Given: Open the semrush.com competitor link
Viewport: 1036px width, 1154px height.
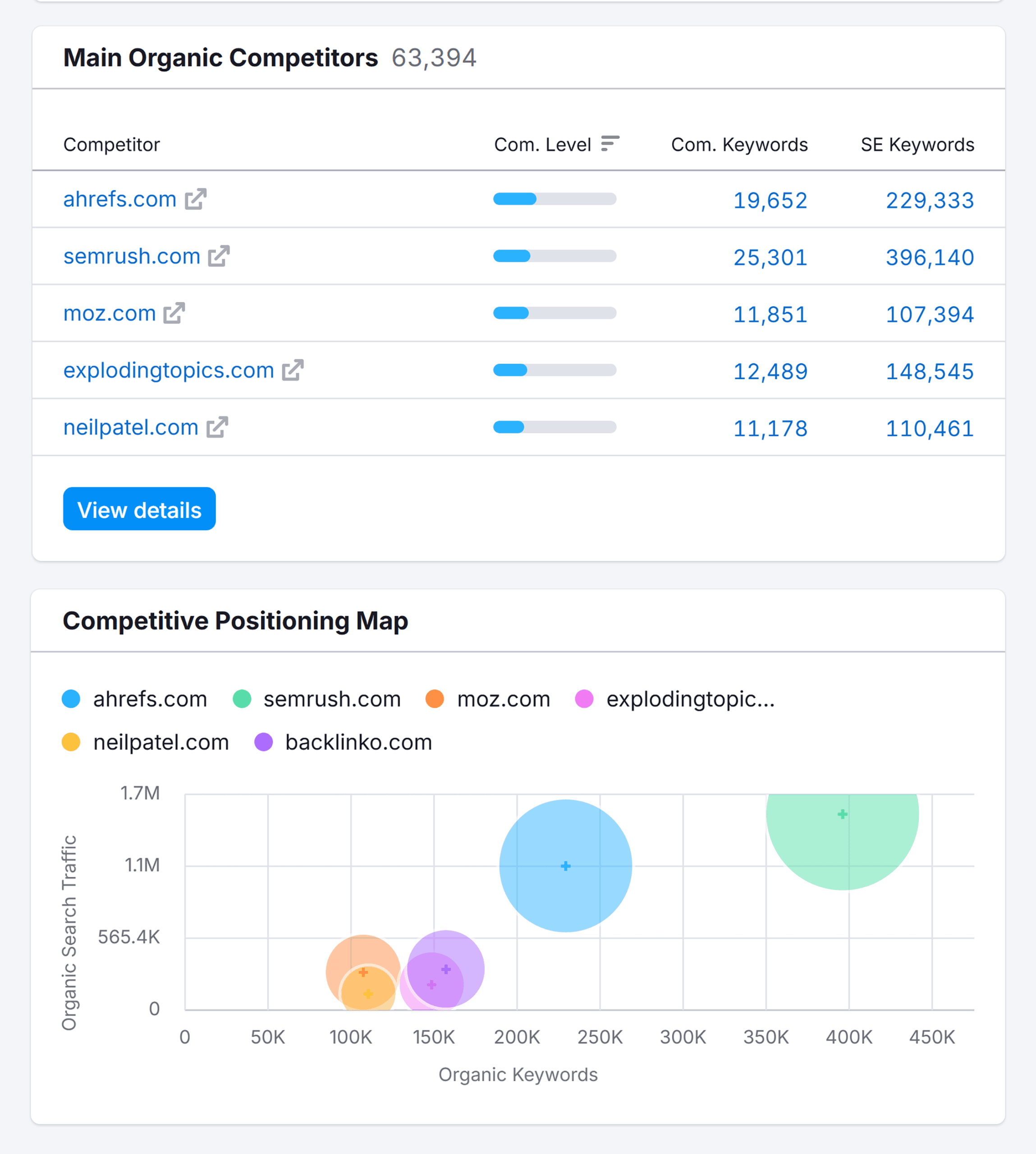Looking at the screenshot, I should point(132,256).
